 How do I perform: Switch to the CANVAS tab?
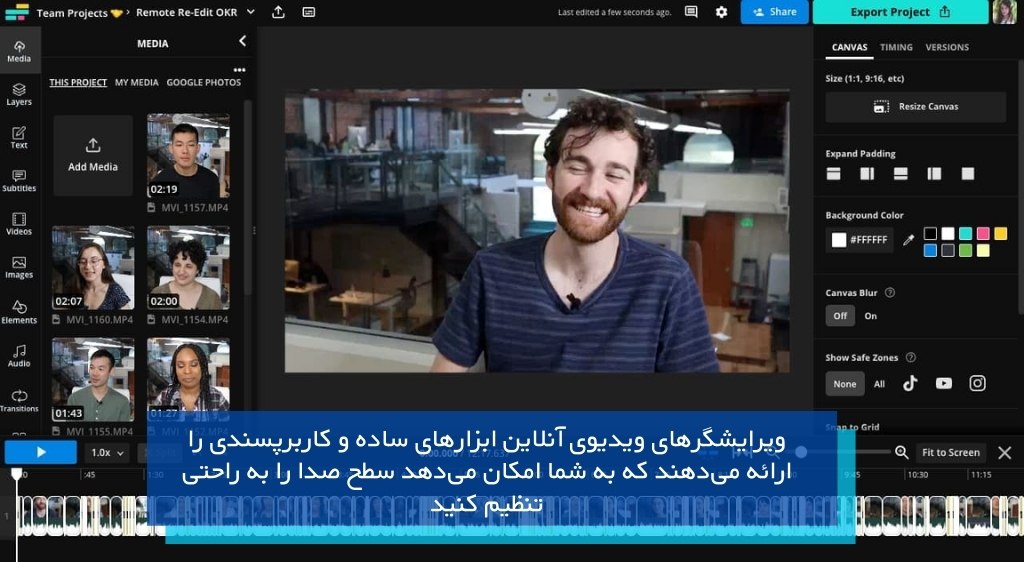click(849, 47)
